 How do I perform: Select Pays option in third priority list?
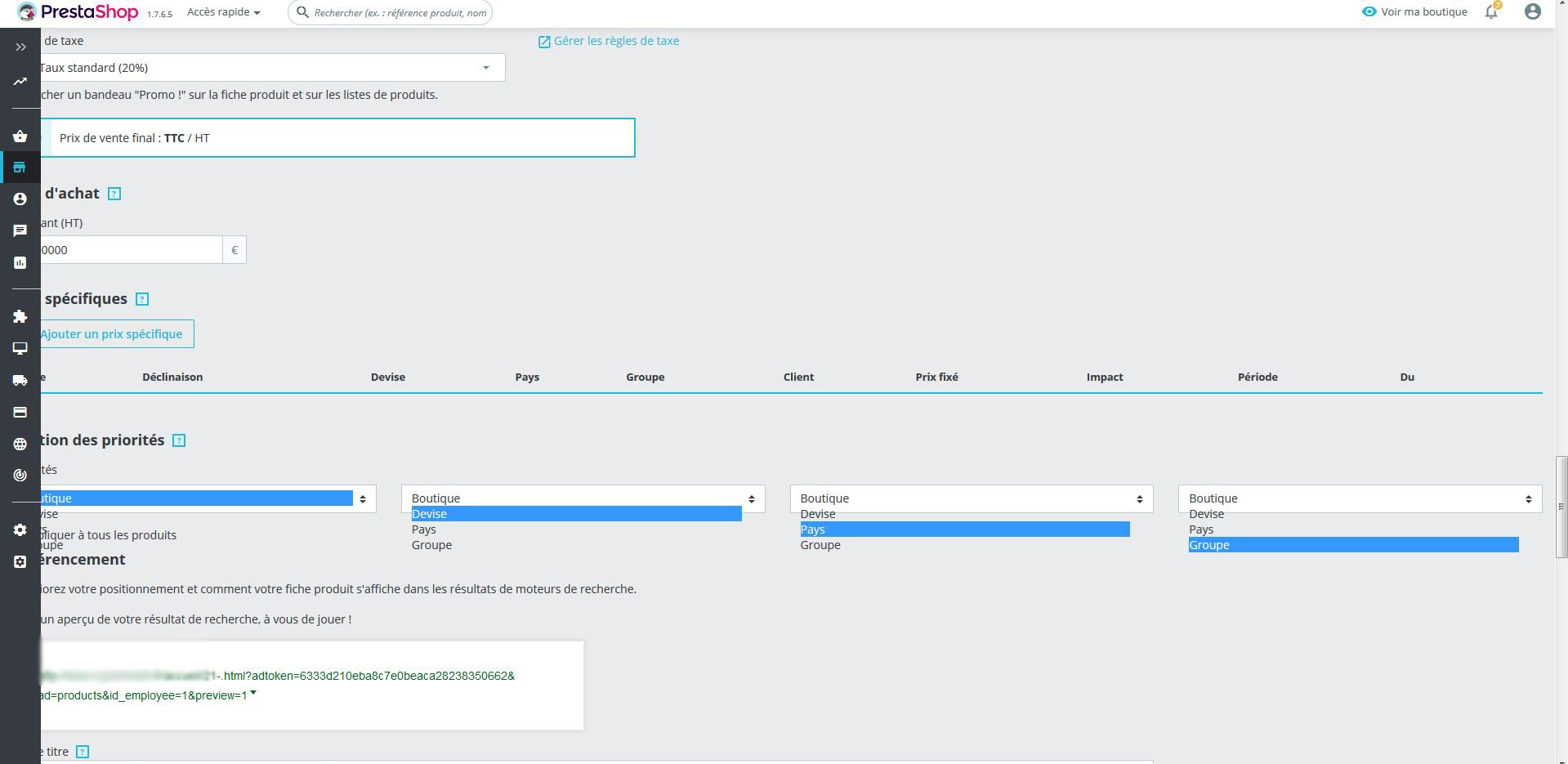coord(965,529)
